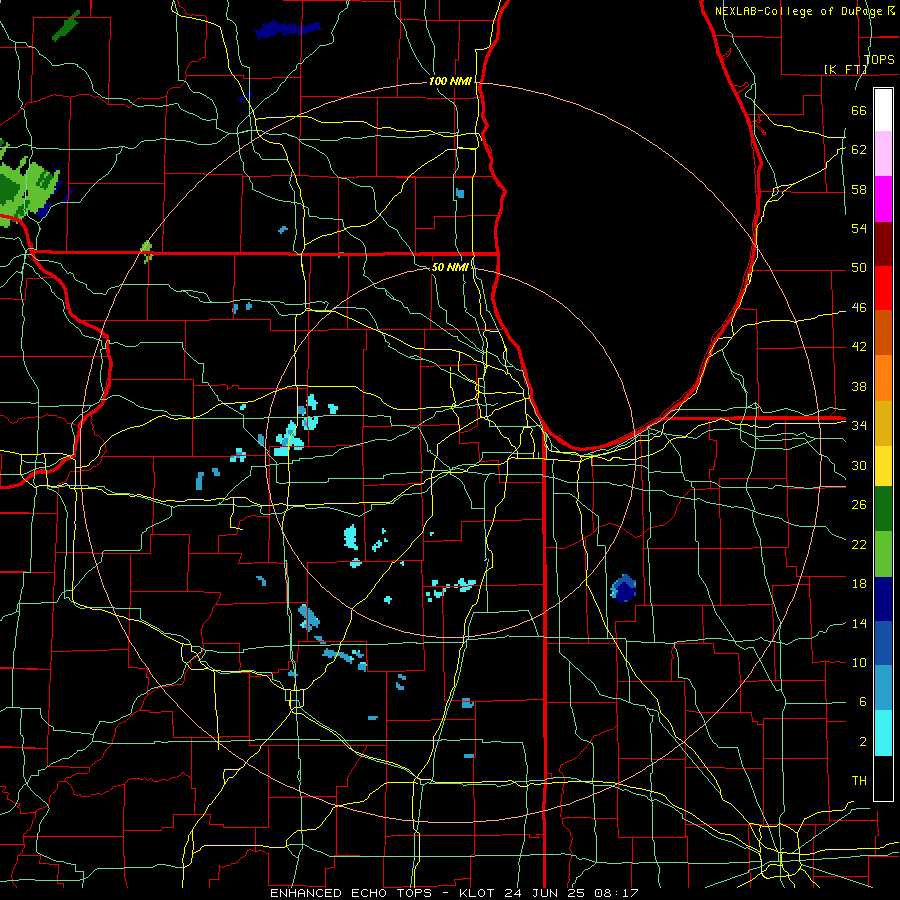Viewport: 900px width, 900px height.
Task: Click the "58" legend value
Action: coord(859,189)
